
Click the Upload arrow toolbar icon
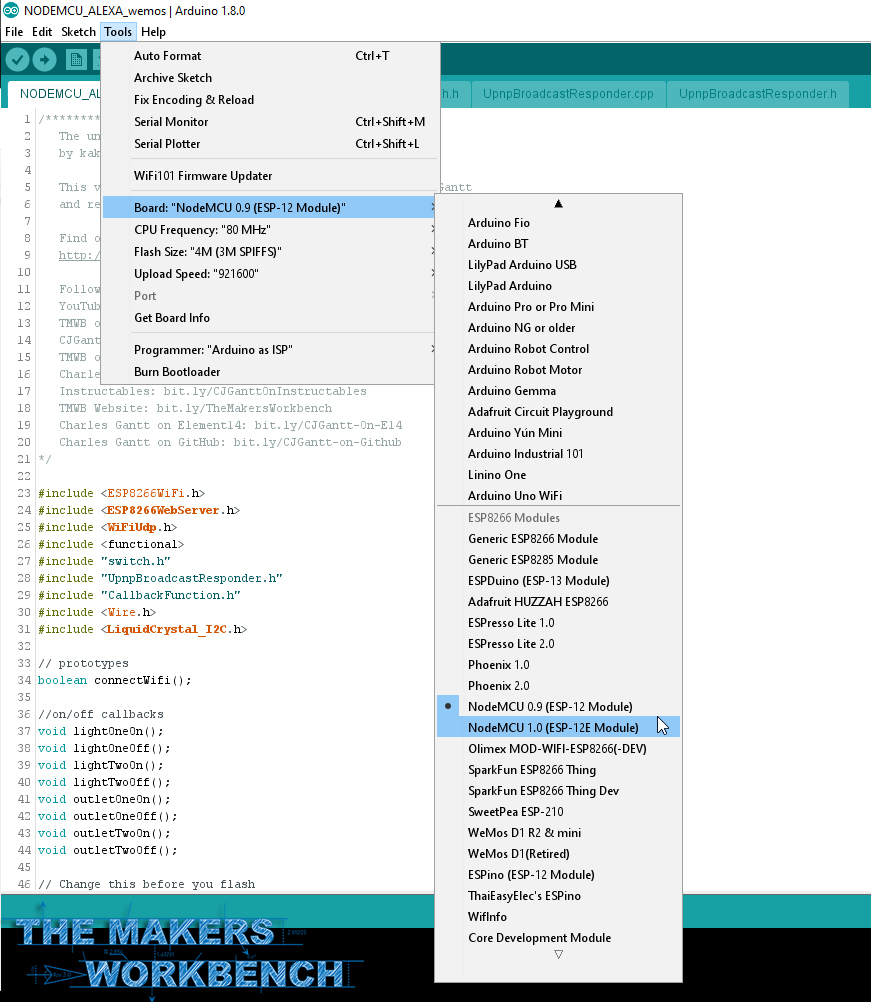click(44, 60)
